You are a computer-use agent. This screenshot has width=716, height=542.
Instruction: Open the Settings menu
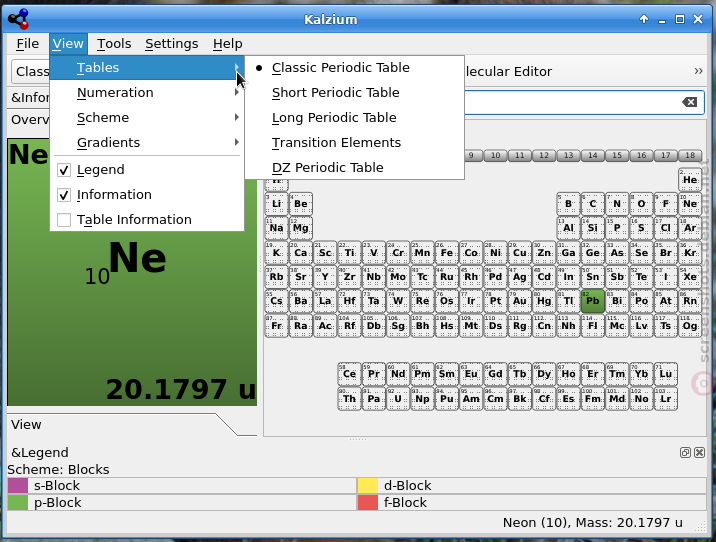pos(172,44)
